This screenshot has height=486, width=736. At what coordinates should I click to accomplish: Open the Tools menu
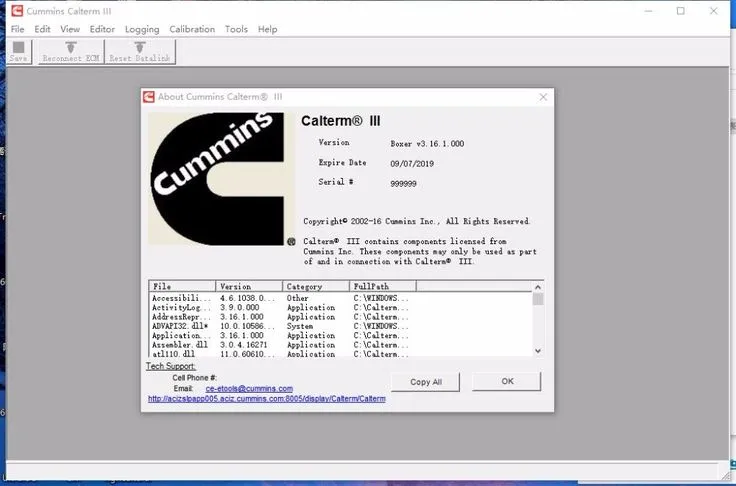236,29
